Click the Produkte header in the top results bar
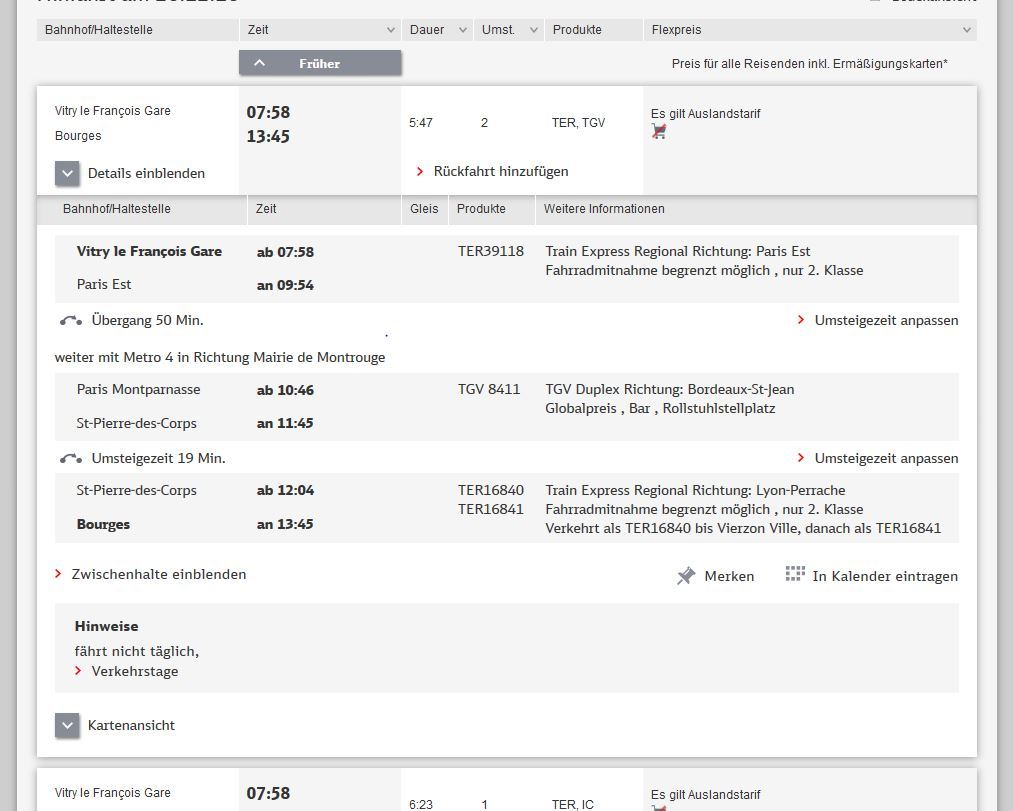Image resolution: width=1013 pixels, height=811 pixels. 577,30
